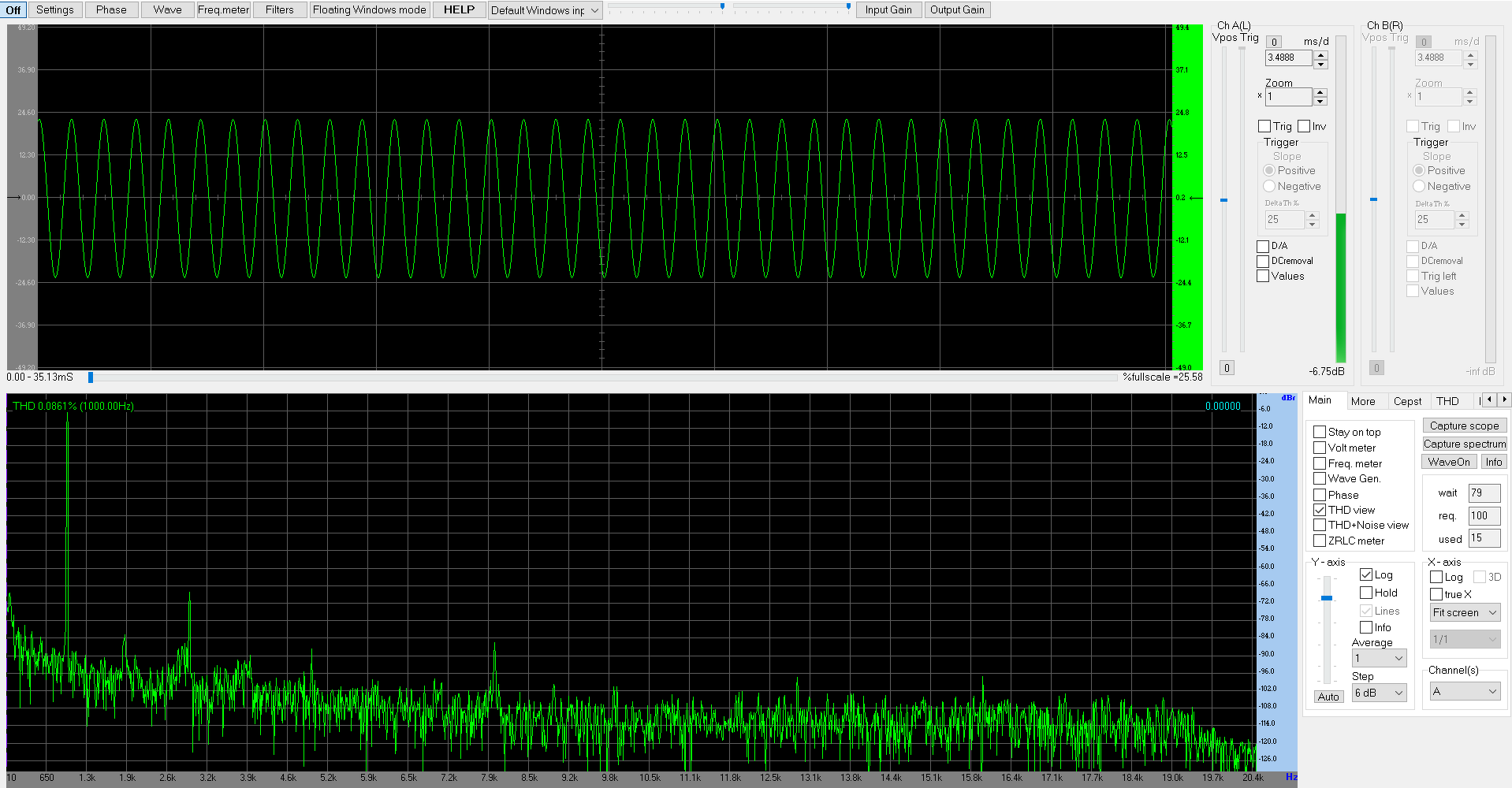The height and width of the screenshot is (788, 1512).
Task: Open the Freq.meter toolbar button
Action: 223,9
